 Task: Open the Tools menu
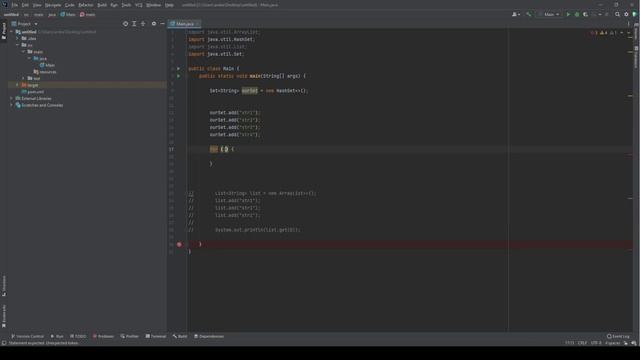pyautogui.click(x=126, y=5)
